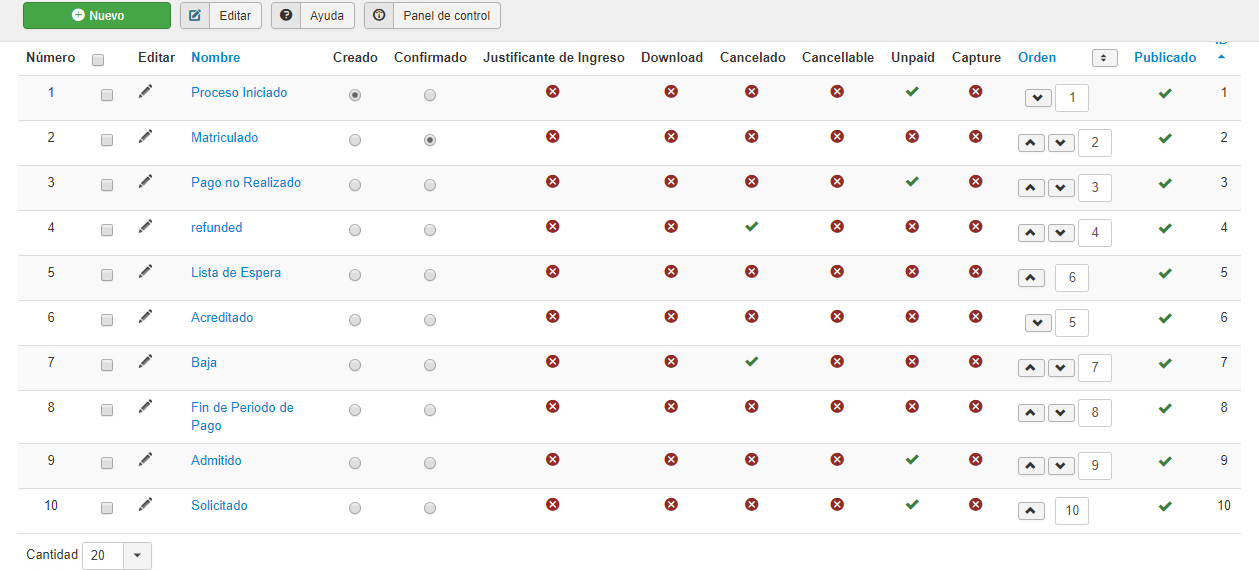Click the save order icon beside Orden

coord(1104,58)
